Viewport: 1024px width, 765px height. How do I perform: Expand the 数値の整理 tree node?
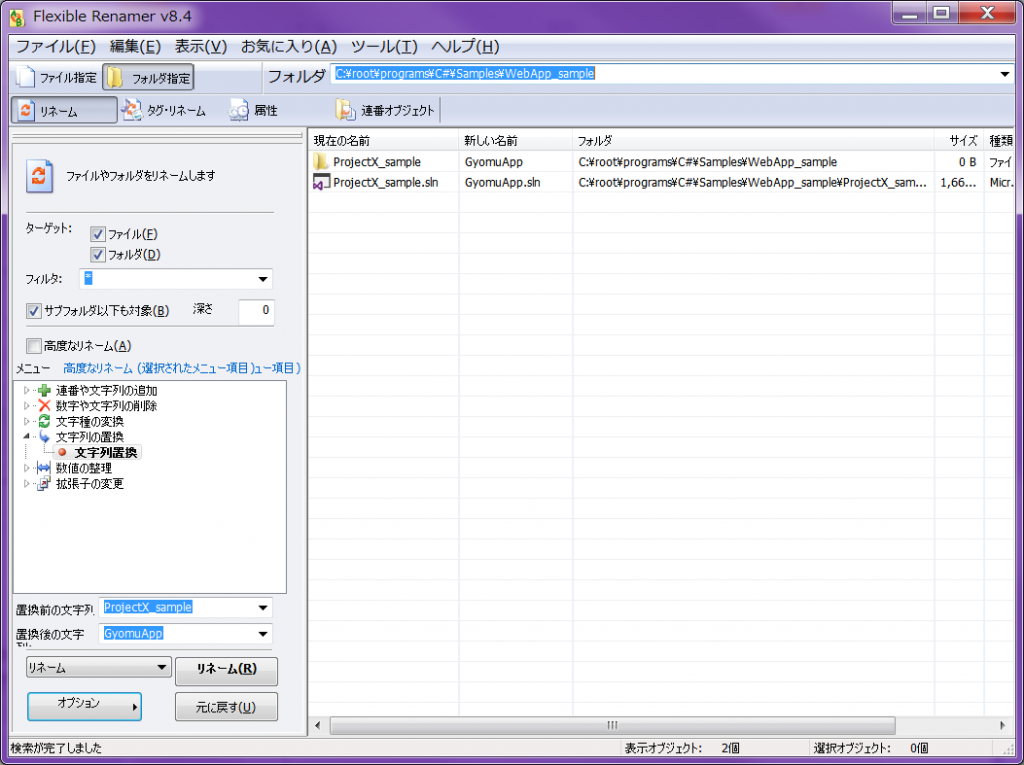click(x=26, y=468)
